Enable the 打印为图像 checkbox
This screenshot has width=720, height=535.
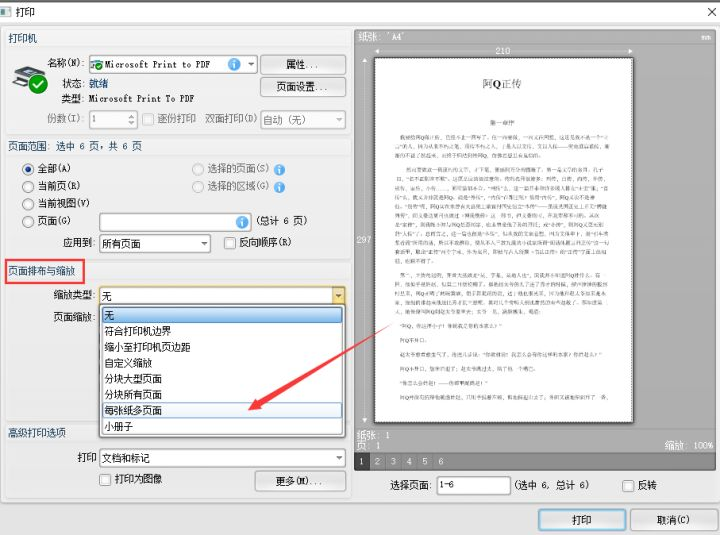tap(105, 480)
